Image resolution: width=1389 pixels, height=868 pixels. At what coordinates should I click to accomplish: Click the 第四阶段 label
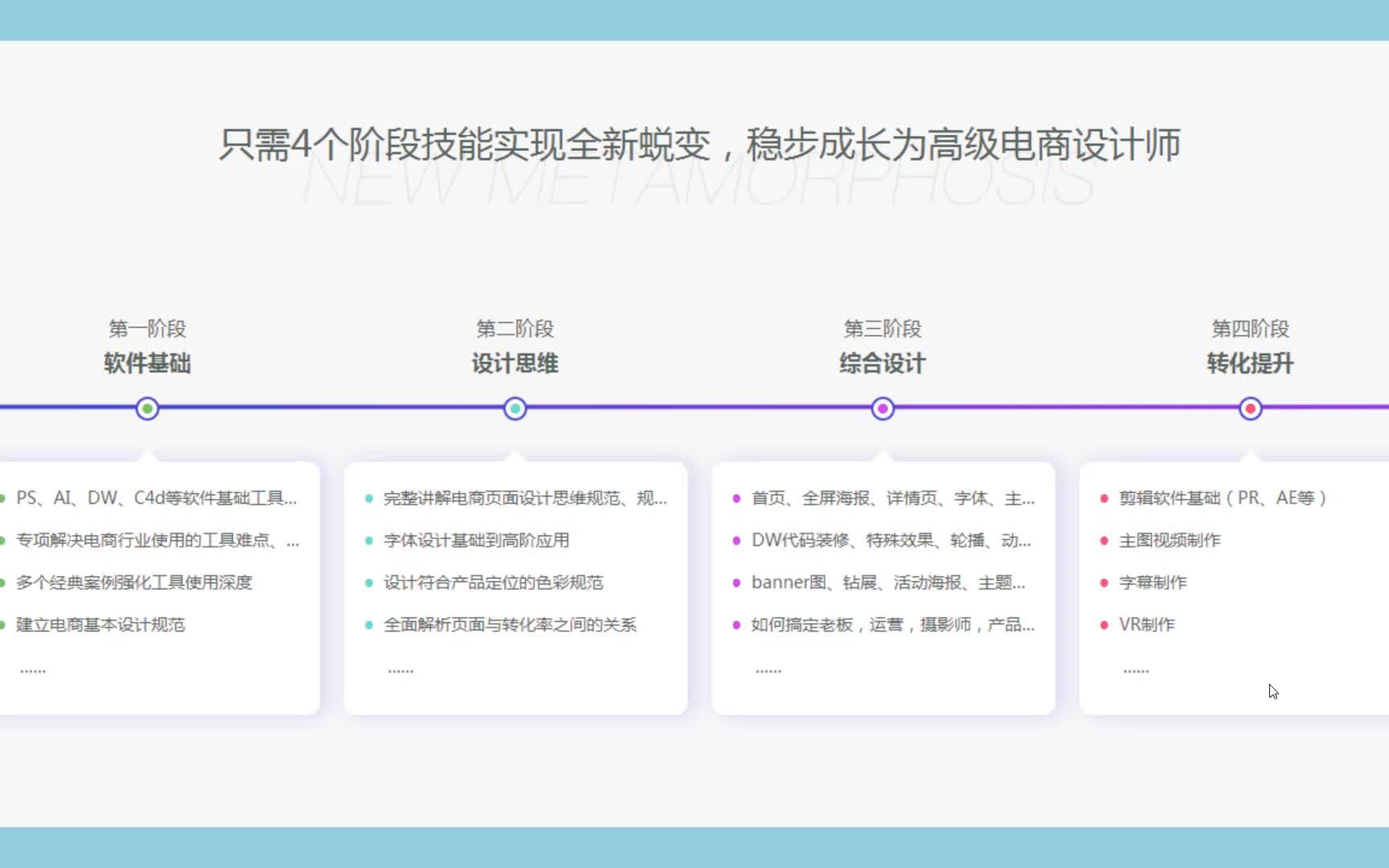(1250, 329)
